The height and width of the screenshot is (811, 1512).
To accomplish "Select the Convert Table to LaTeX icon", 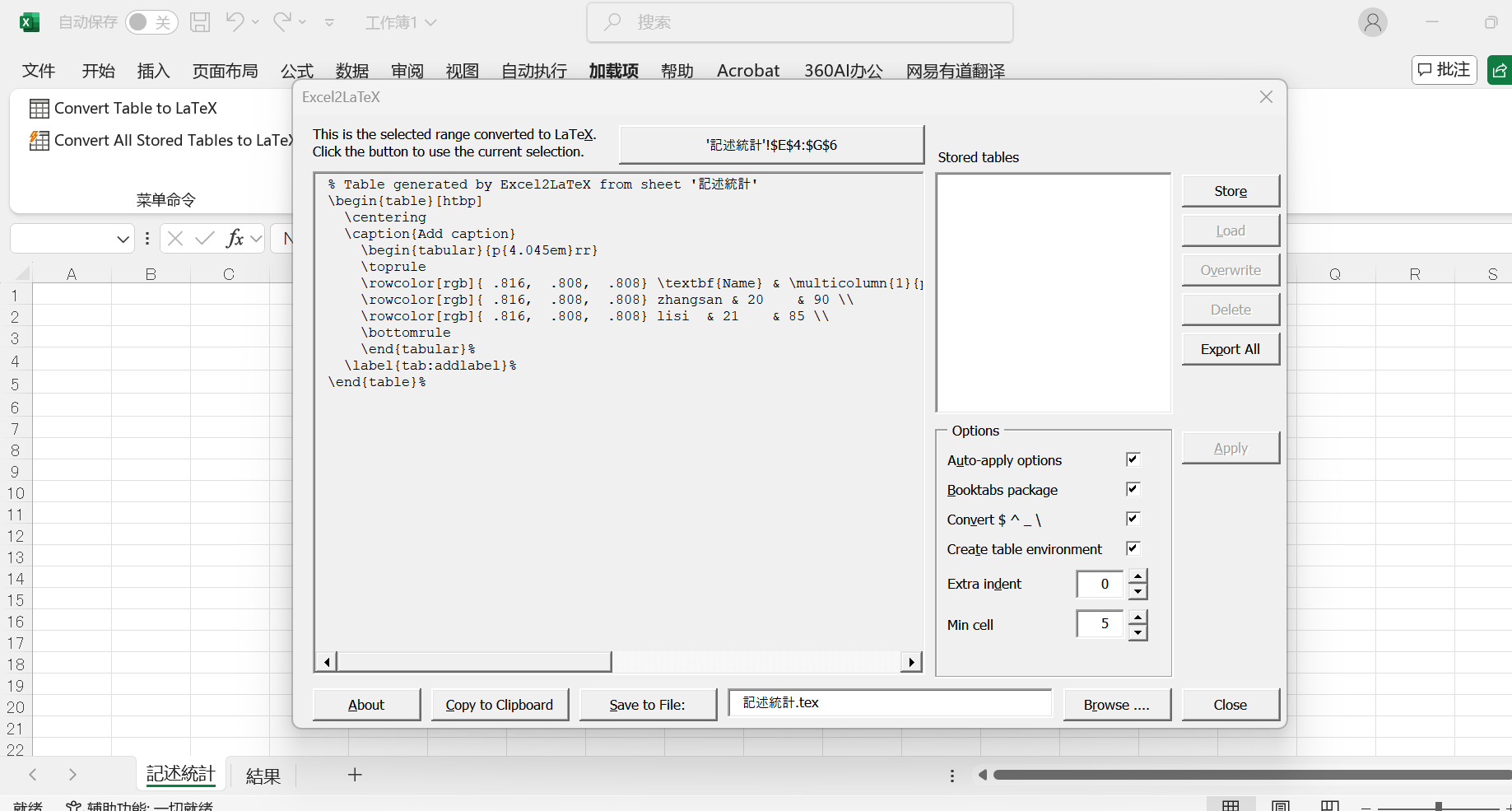I will pyautogui.click(x=38, y=108).
